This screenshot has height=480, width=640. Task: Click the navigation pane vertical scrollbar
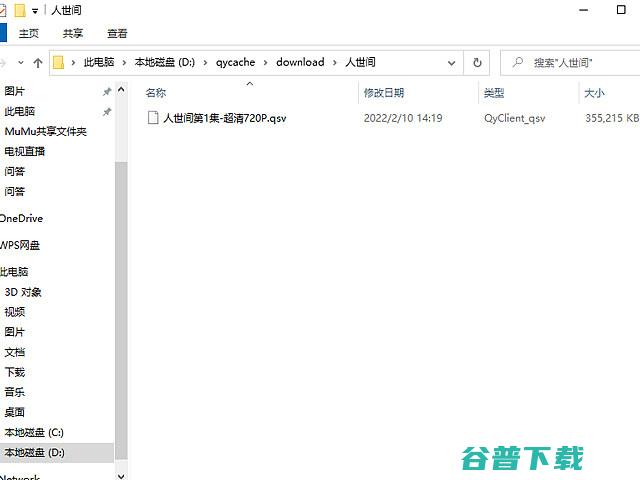point(122,300)
